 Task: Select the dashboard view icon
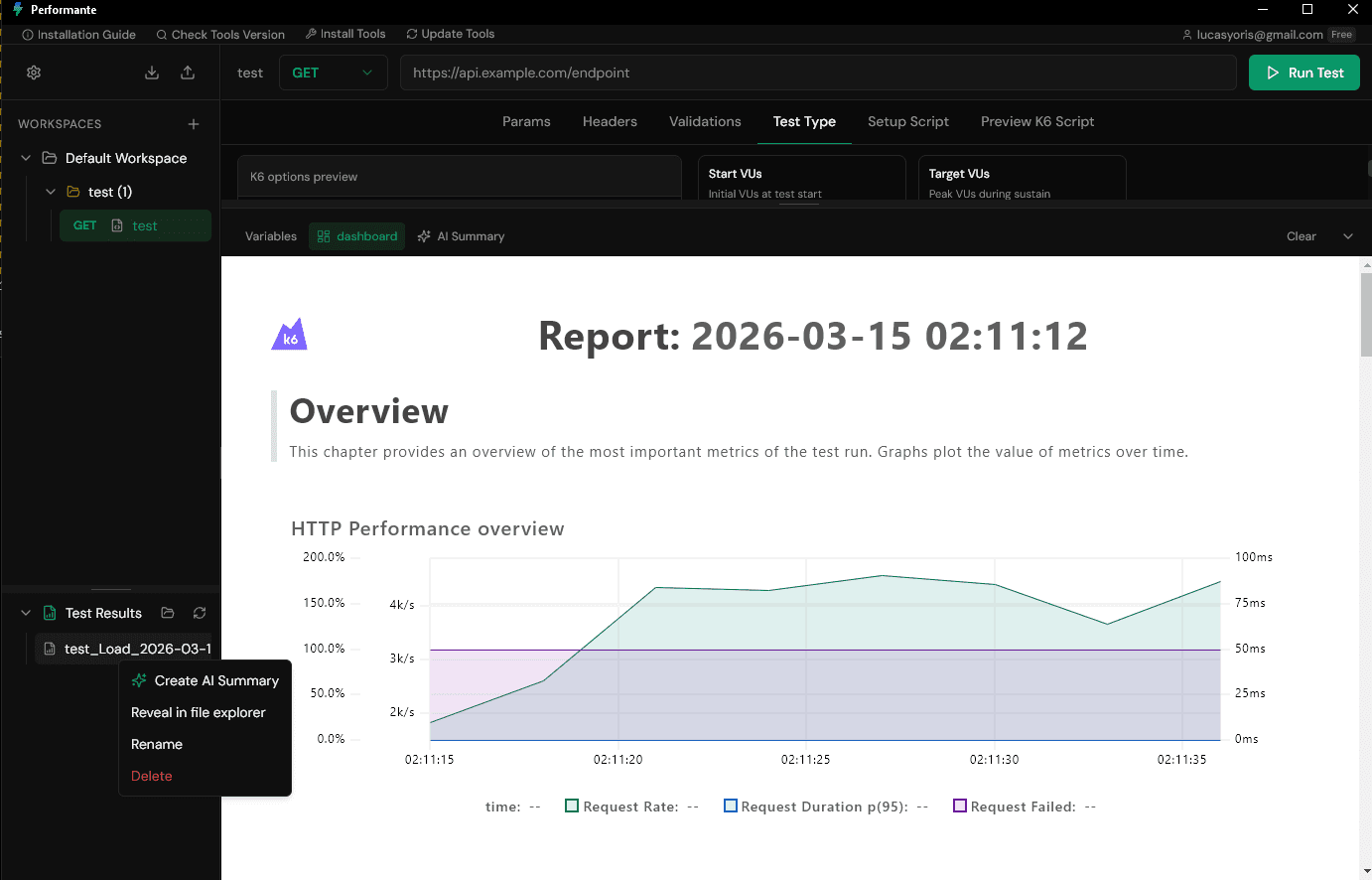tap(324, 235)
